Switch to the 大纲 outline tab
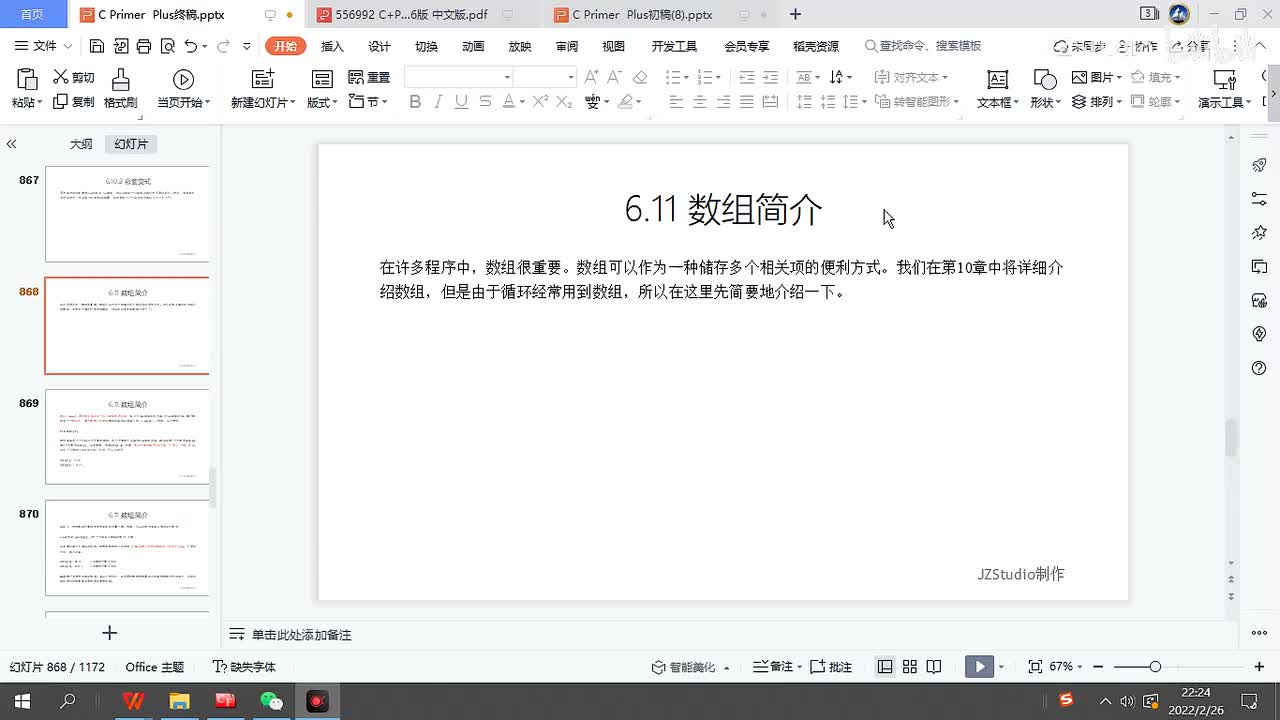Screen dimensions: 1280x720 [81, 144]
